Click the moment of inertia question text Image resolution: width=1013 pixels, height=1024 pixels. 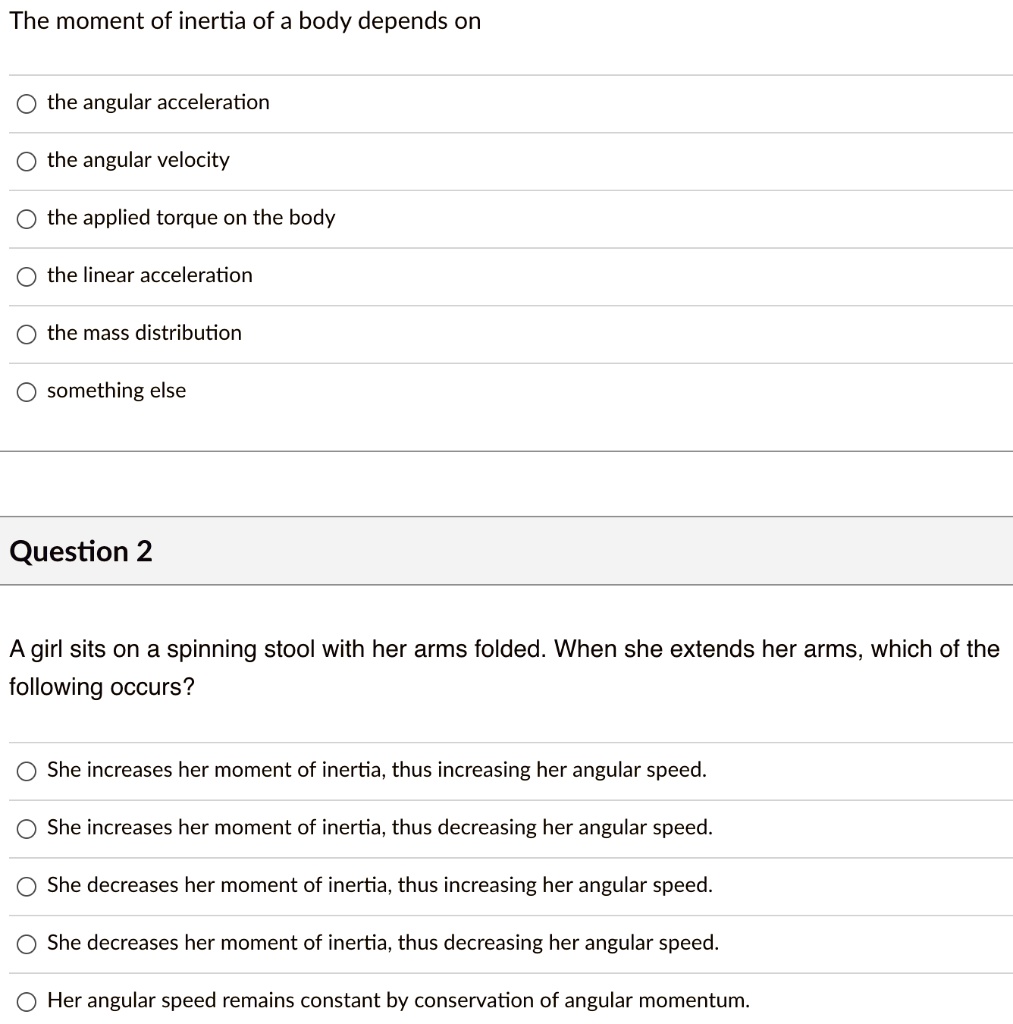coord(245,20)
